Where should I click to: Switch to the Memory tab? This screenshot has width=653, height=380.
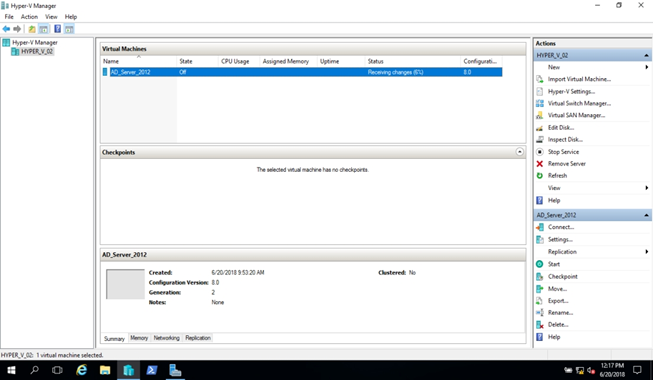coord(139,338)
